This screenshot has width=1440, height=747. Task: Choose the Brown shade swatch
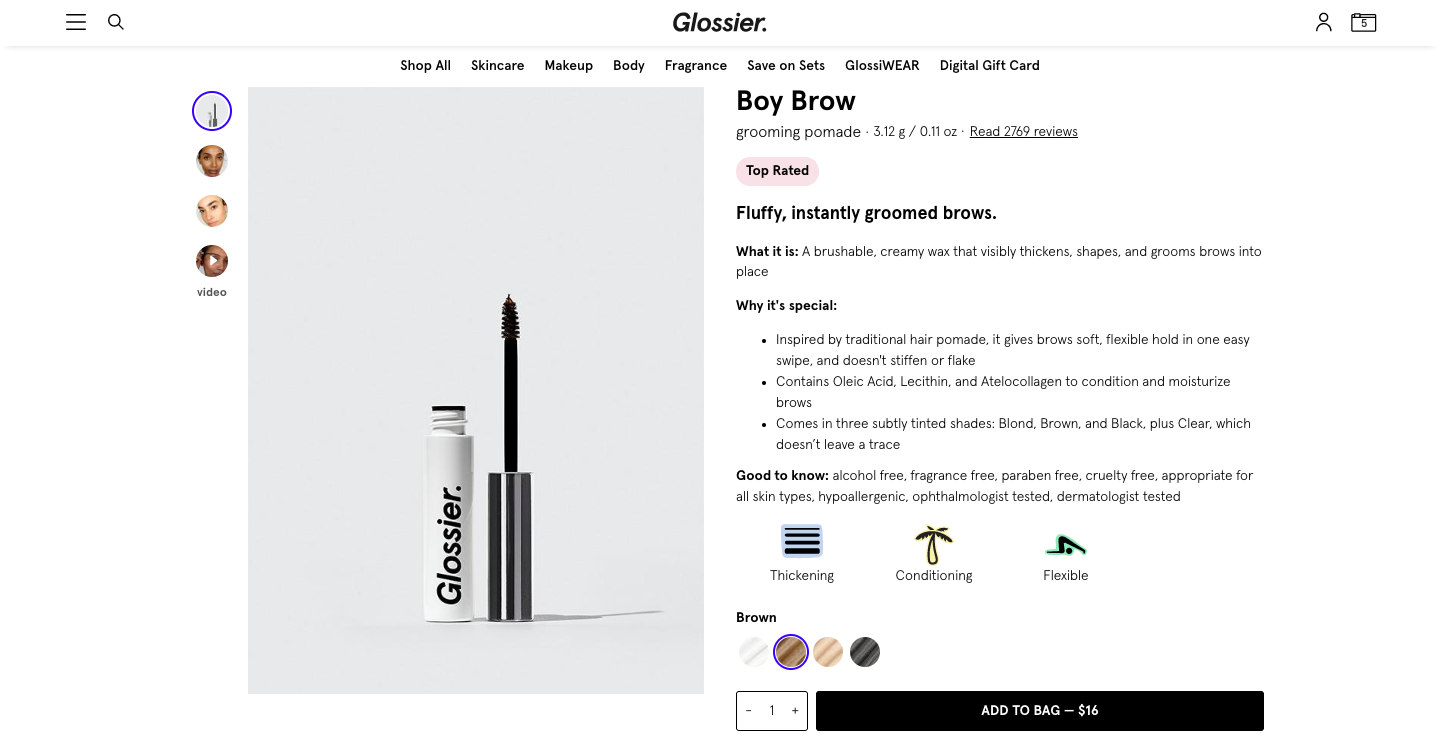tap(791, 653)
